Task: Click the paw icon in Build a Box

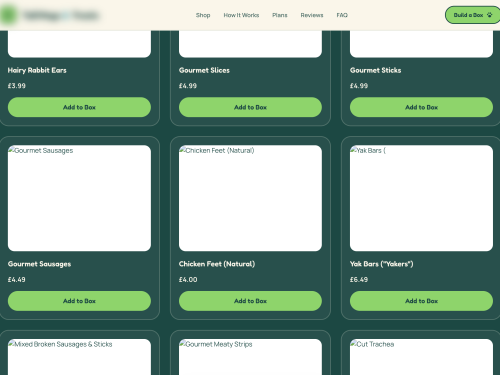Action: pos(489,15)
